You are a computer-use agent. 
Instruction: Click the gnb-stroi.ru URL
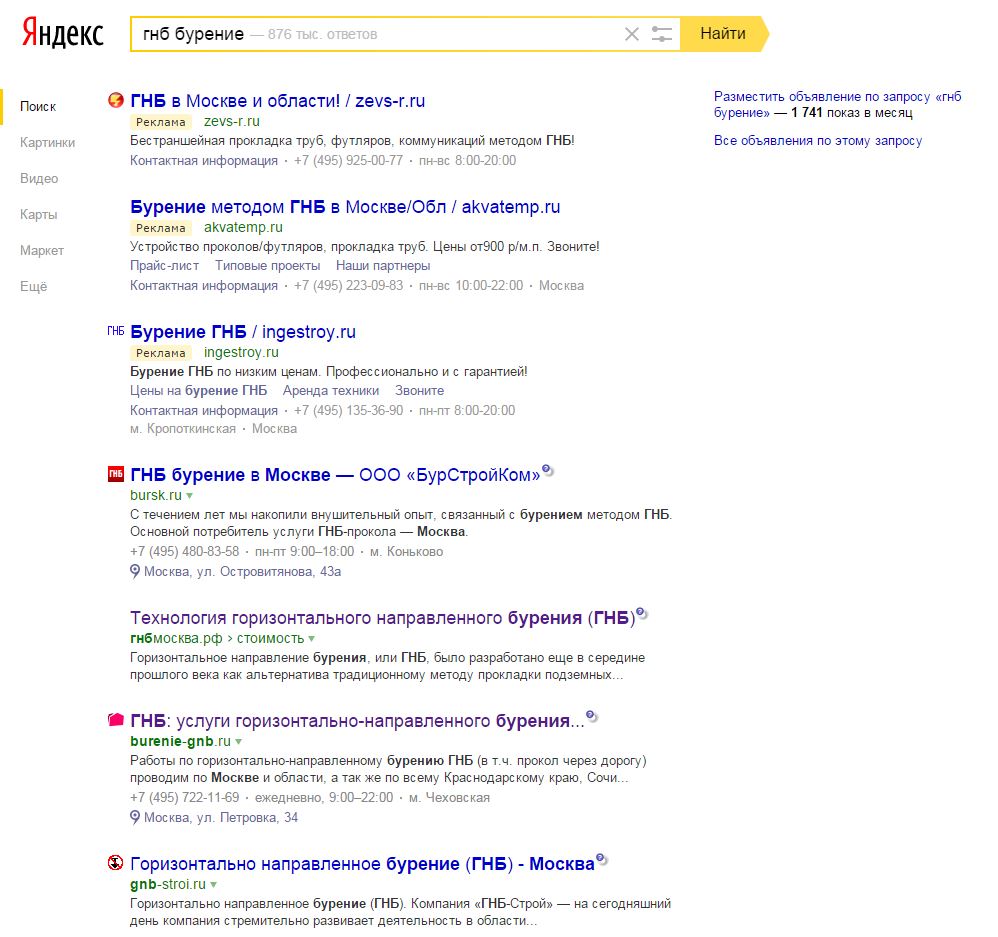(168, 884)
